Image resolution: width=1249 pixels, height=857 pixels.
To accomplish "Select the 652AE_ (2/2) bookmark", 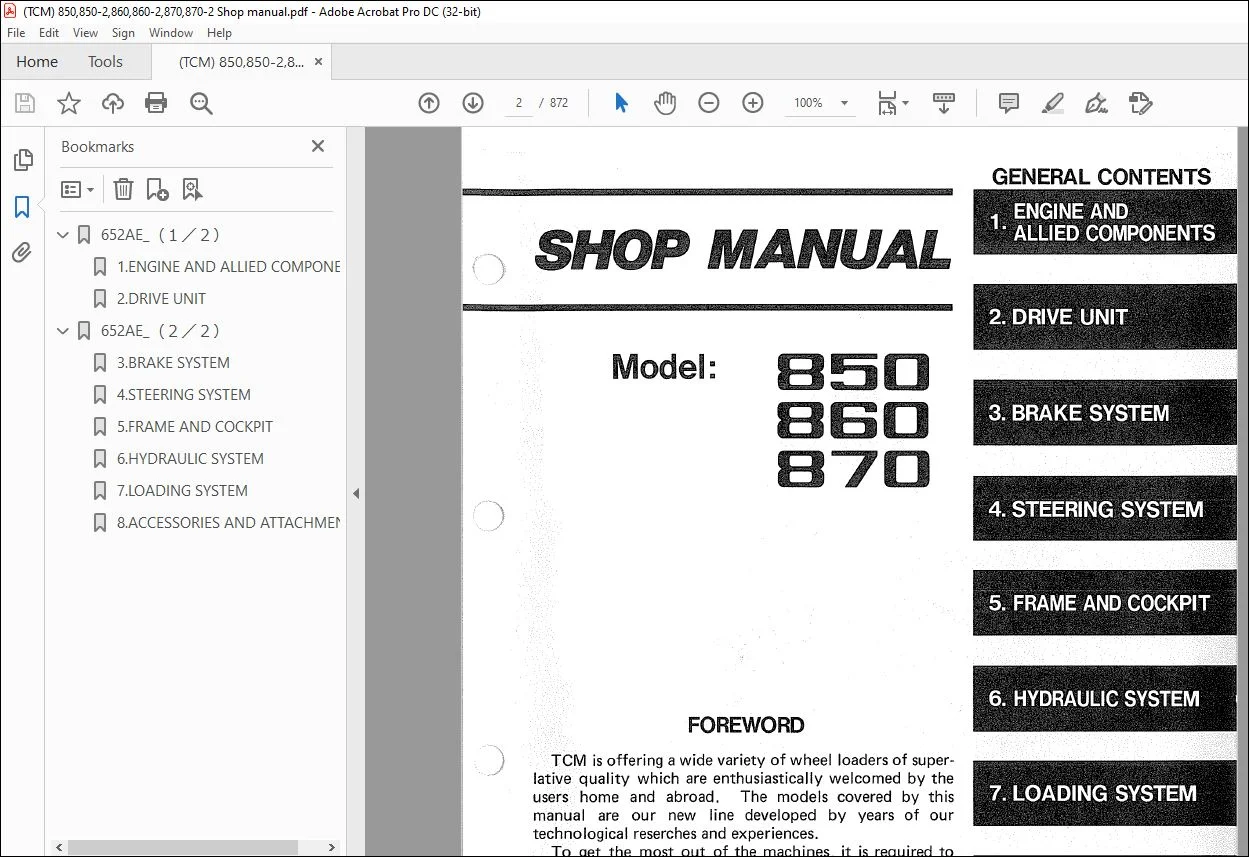I will point(160,331).
